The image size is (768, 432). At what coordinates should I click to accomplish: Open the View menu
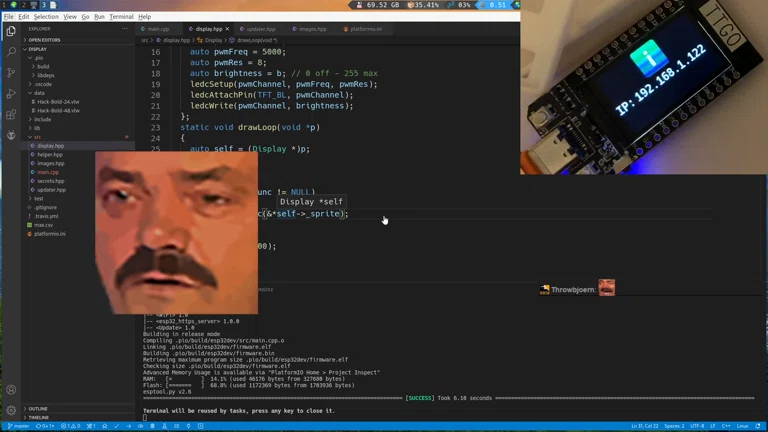point(70,17)
